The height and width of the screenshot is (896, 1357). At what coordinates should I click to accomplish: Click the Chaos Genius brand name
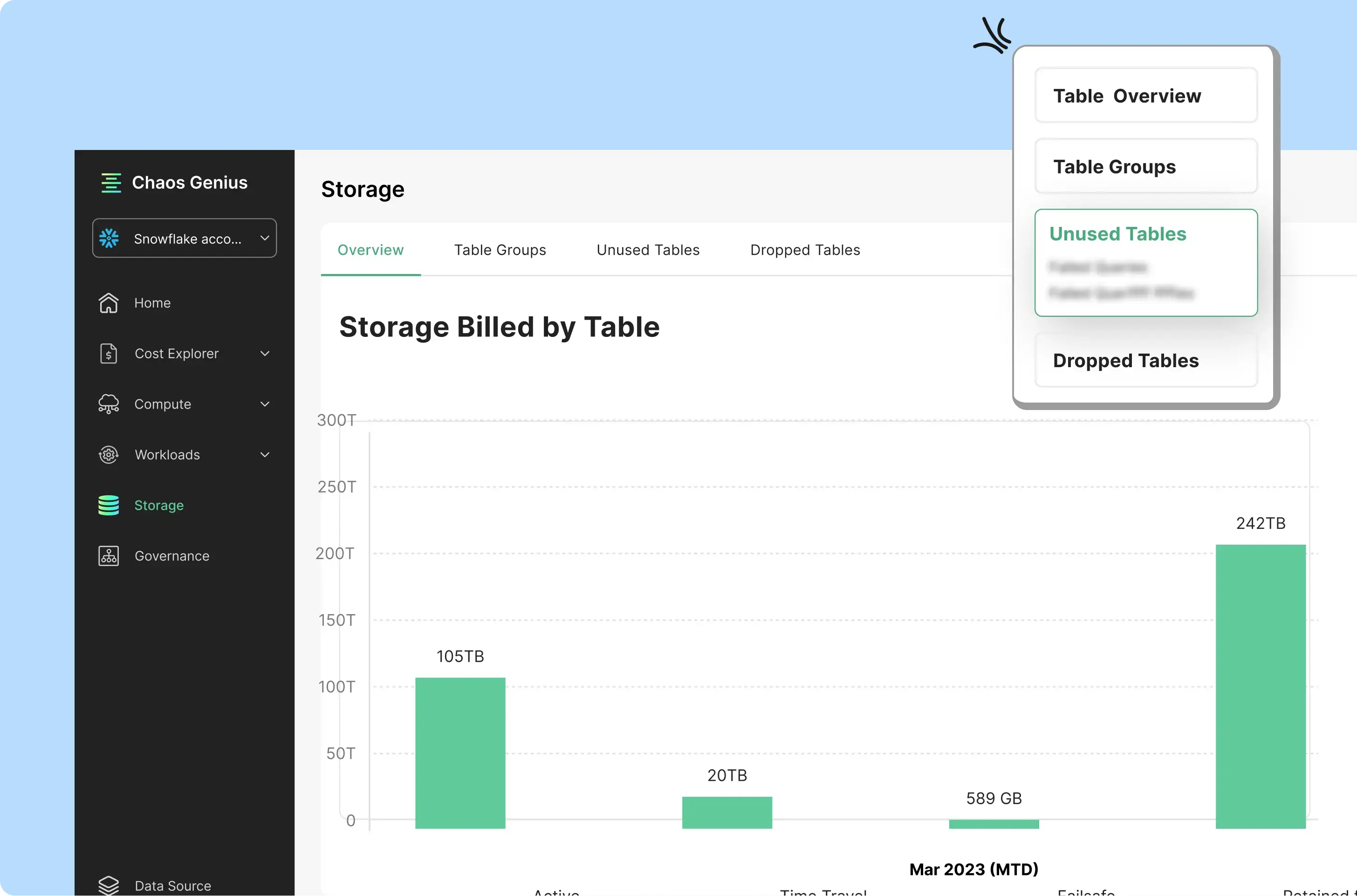click(x=190, y=183)
